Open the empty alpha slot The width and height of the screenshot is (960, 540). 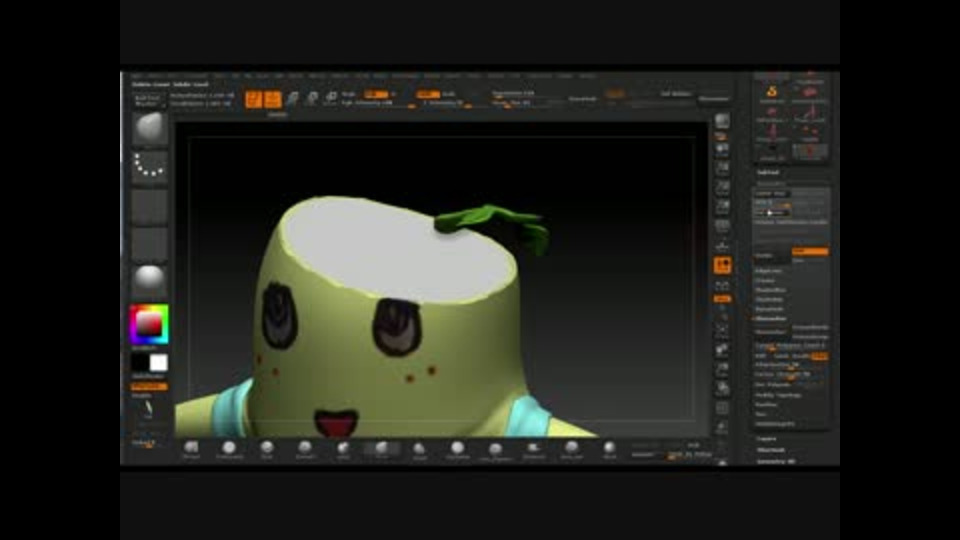(149, 206)
